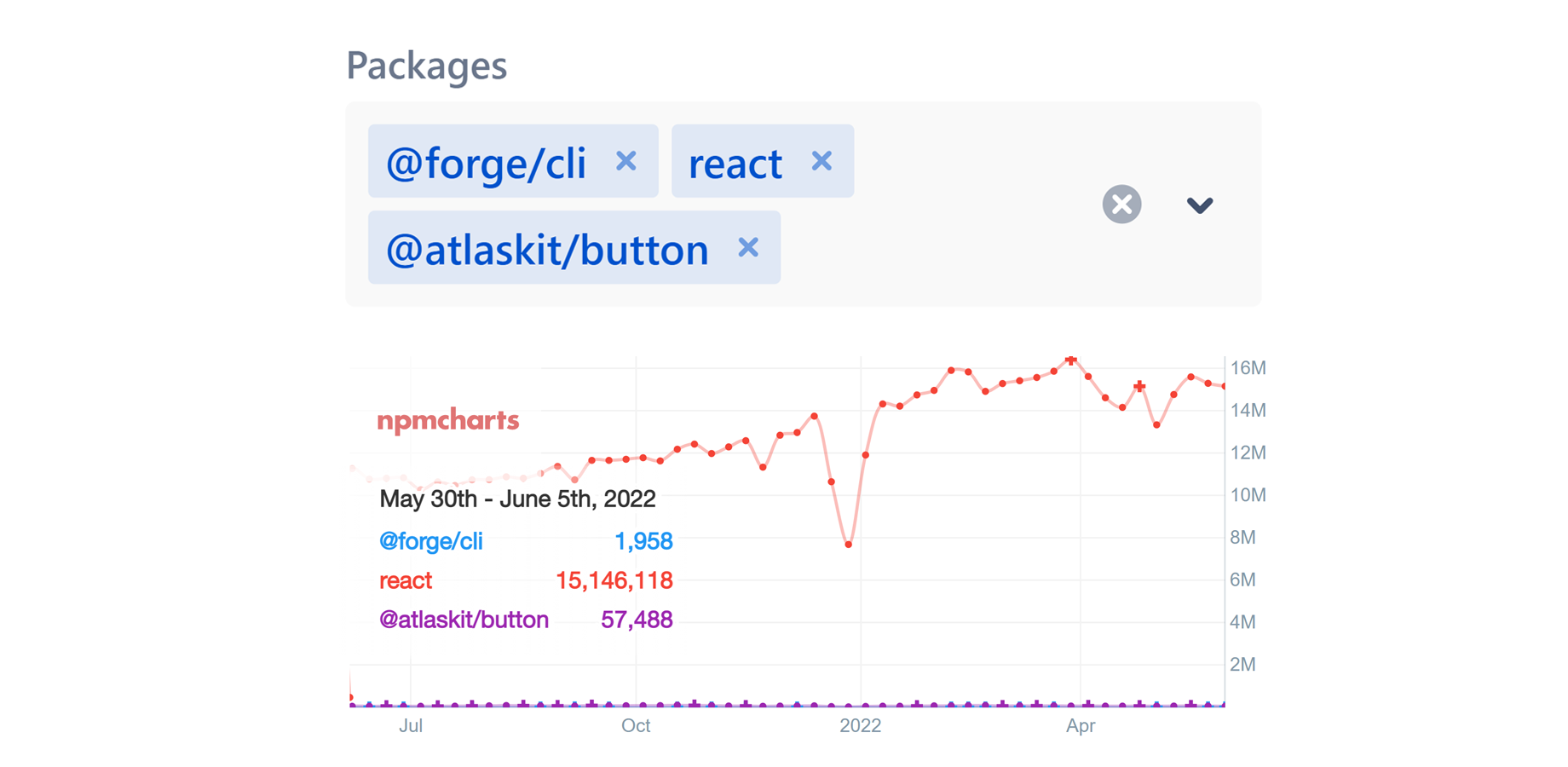
Task: Click the 2022 label on the x-axis
Action: (x=861, y=725)
